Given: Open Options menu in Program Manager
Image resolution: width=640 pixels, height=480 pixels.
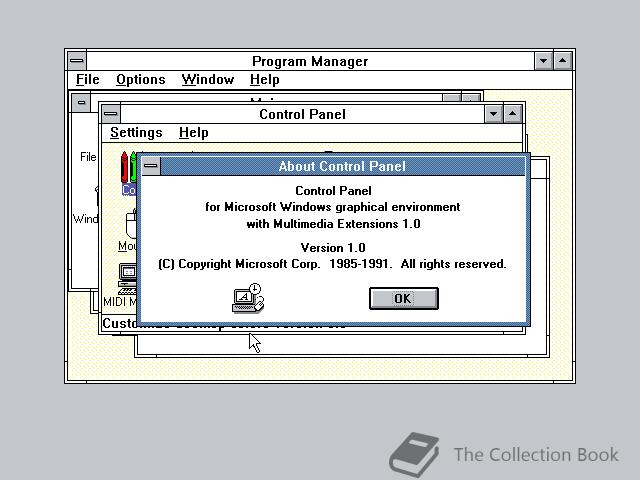Looking at the screenshot, I should (141, 79).
